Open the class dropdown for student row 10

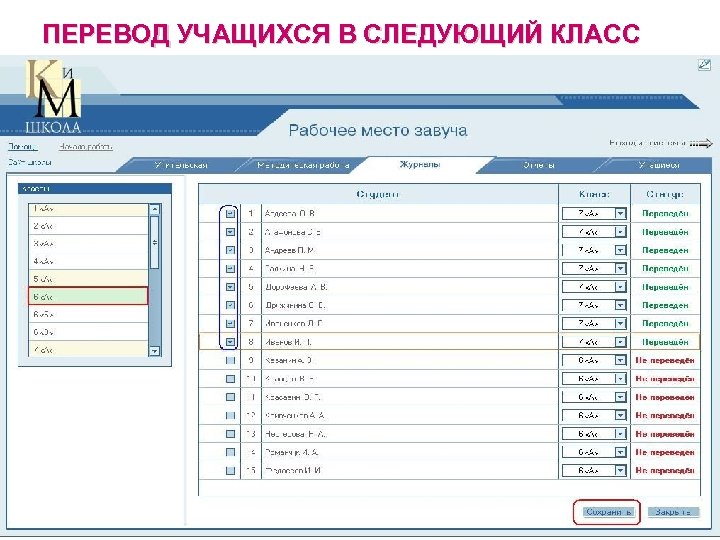(x=620, y=379)
